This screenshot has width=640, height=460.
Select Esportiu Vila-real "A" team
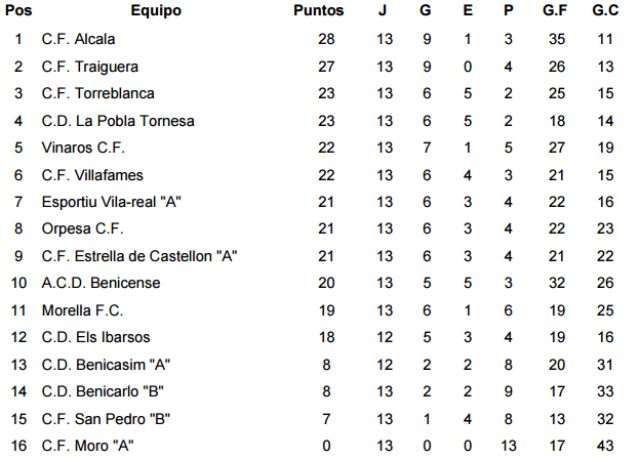tap(111, 202)
